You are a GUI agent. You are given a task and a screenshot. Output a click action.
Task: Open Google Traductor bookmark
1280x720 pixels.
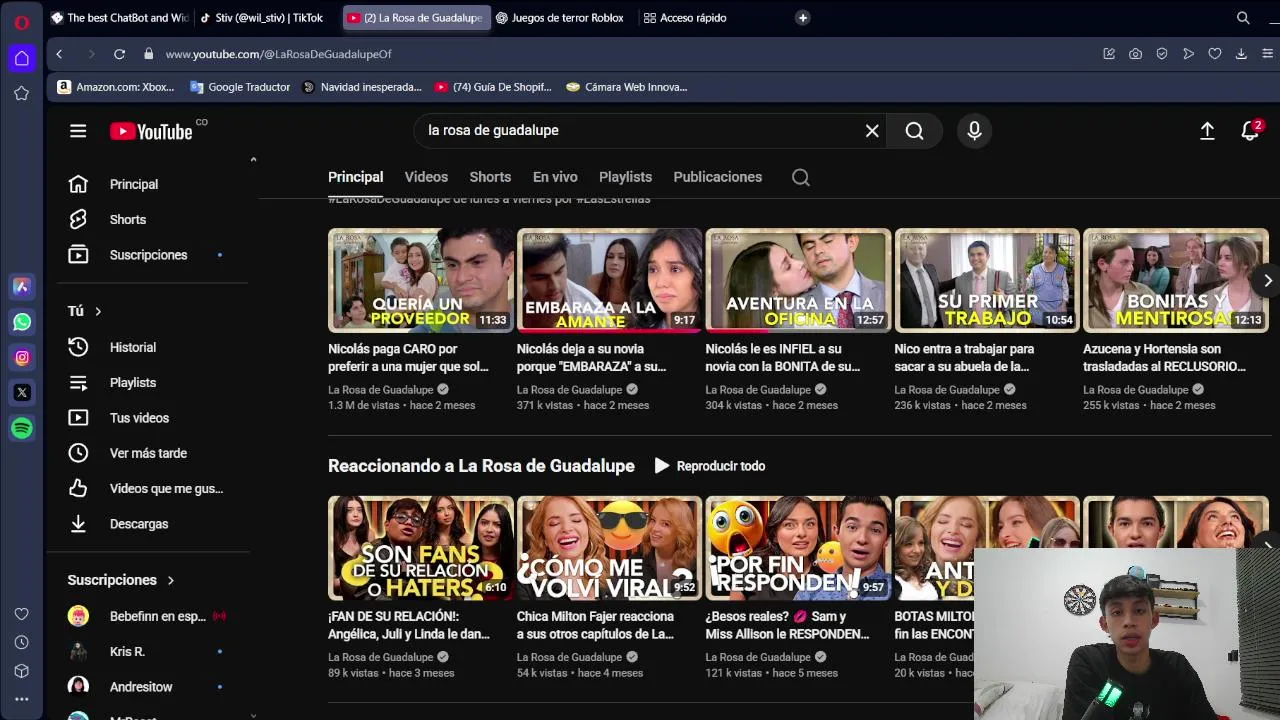pyautogui.click(x=240, y=87)
